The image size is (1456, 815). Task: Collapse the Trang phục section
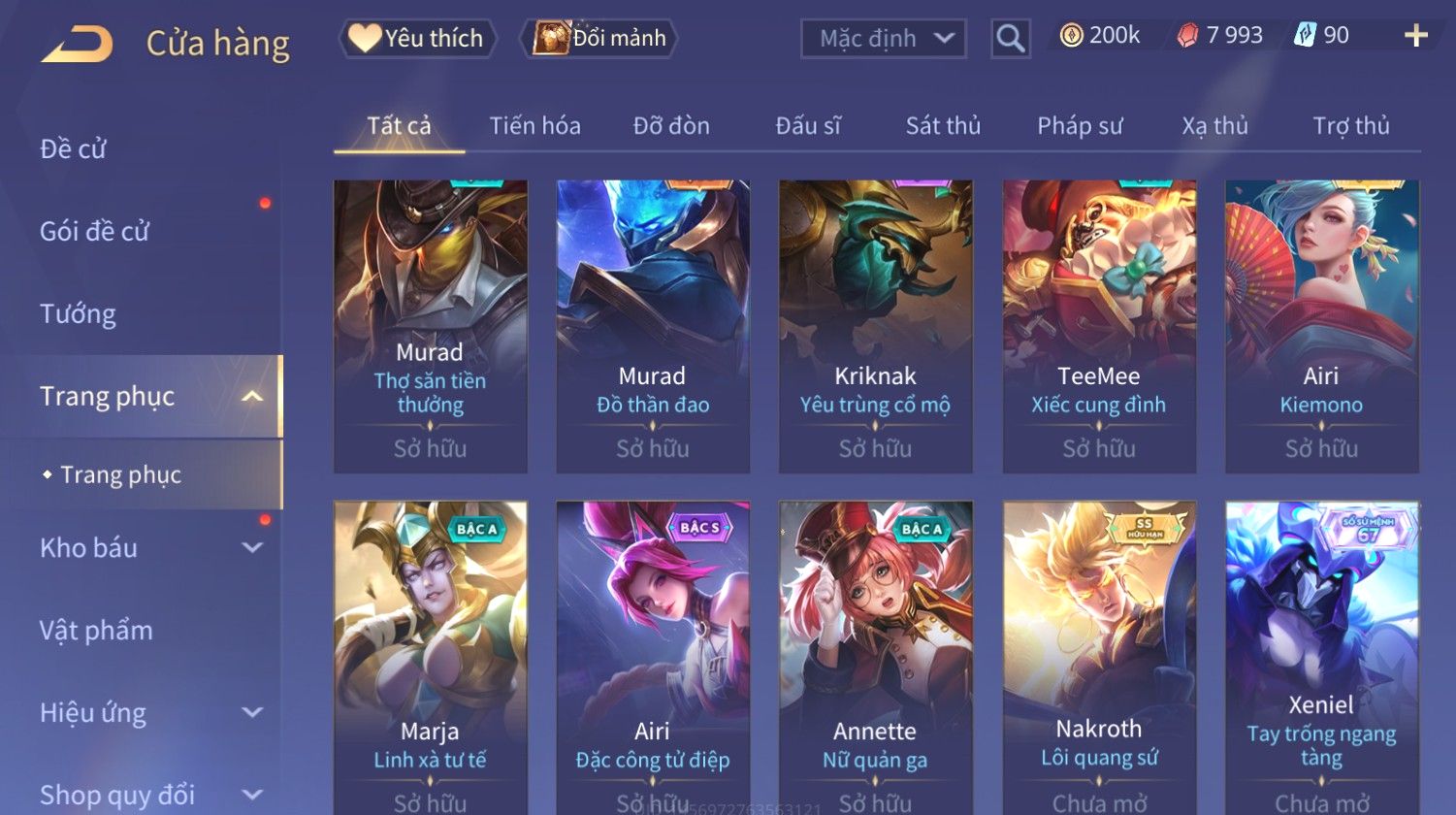click(252, 396)
